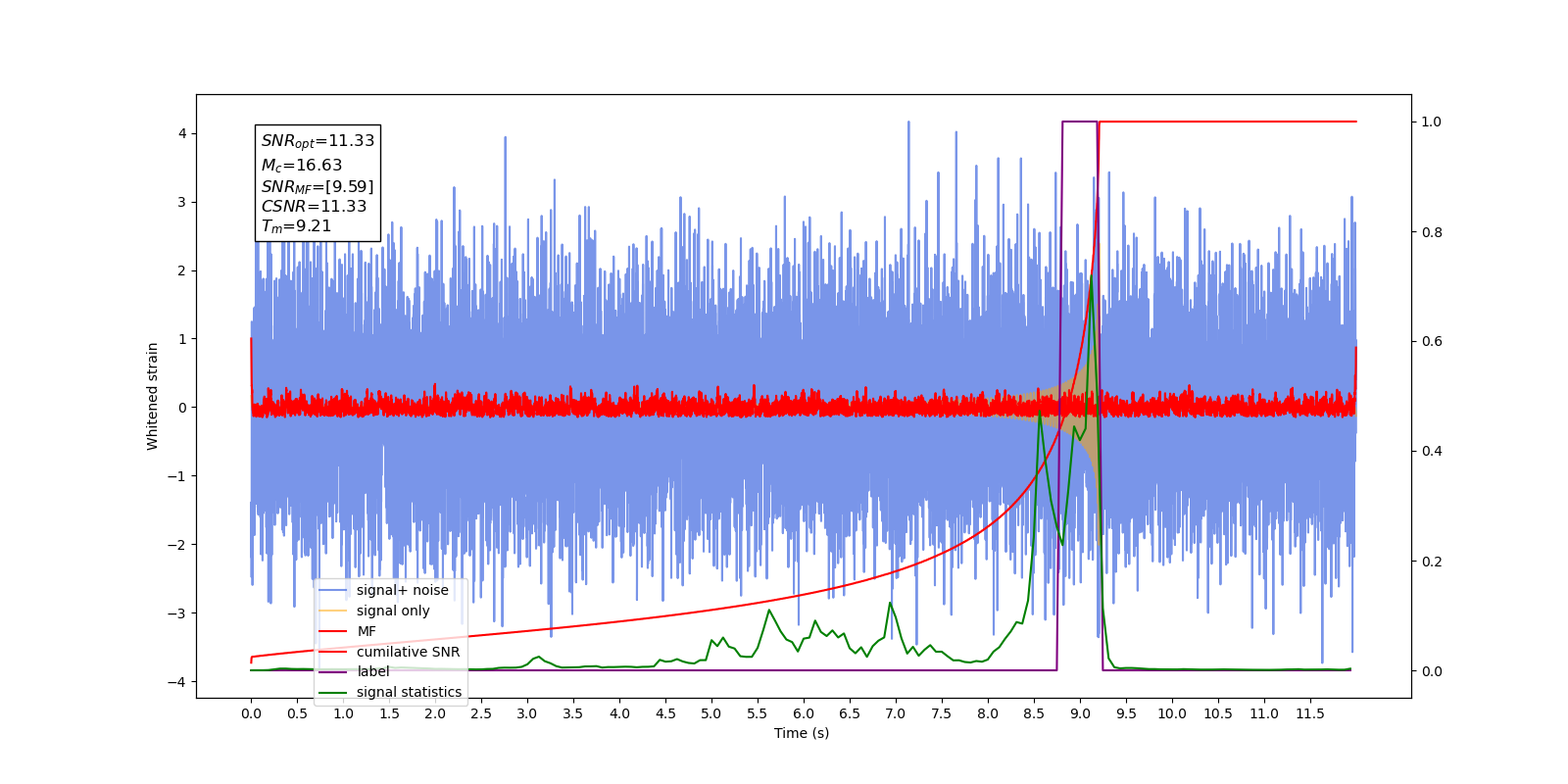This screenshot has height=784, width=1568.
Task: Click the 7.5 tick on the time axis
Action: (942, 713)
